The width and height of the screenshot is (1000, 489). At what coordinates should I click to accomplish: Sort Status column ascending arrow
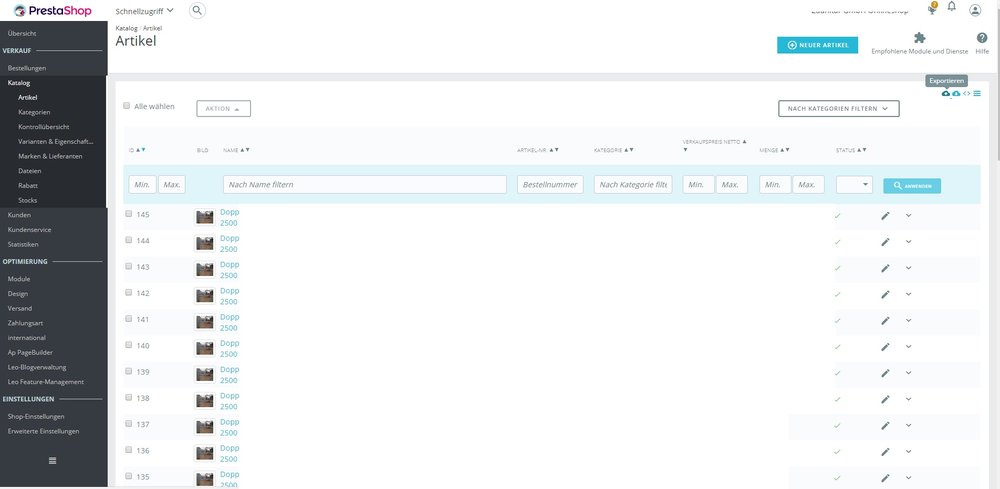pyautogui.click(x=859, y=150)
